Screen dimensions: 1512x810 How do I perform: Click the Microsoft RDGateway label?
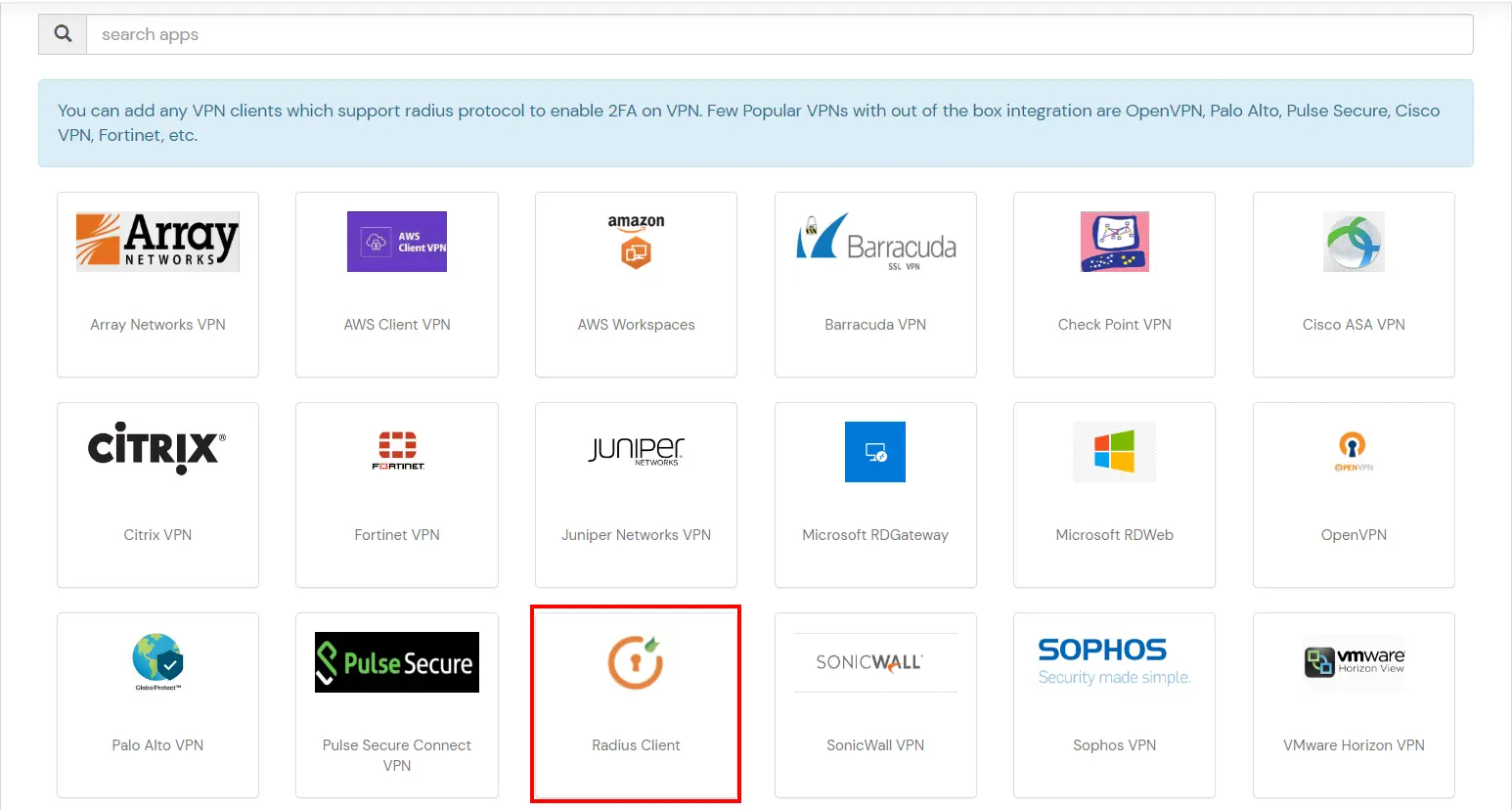pos(875,535)
